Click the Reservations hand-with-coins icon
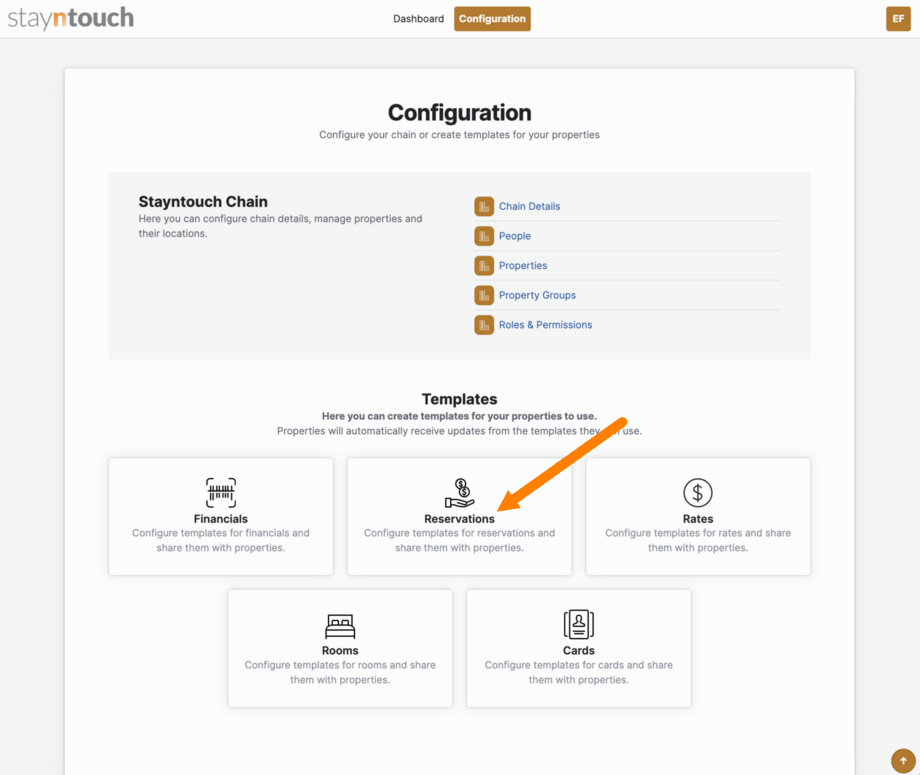Screen dimensions: 920x775 [459, 493]
